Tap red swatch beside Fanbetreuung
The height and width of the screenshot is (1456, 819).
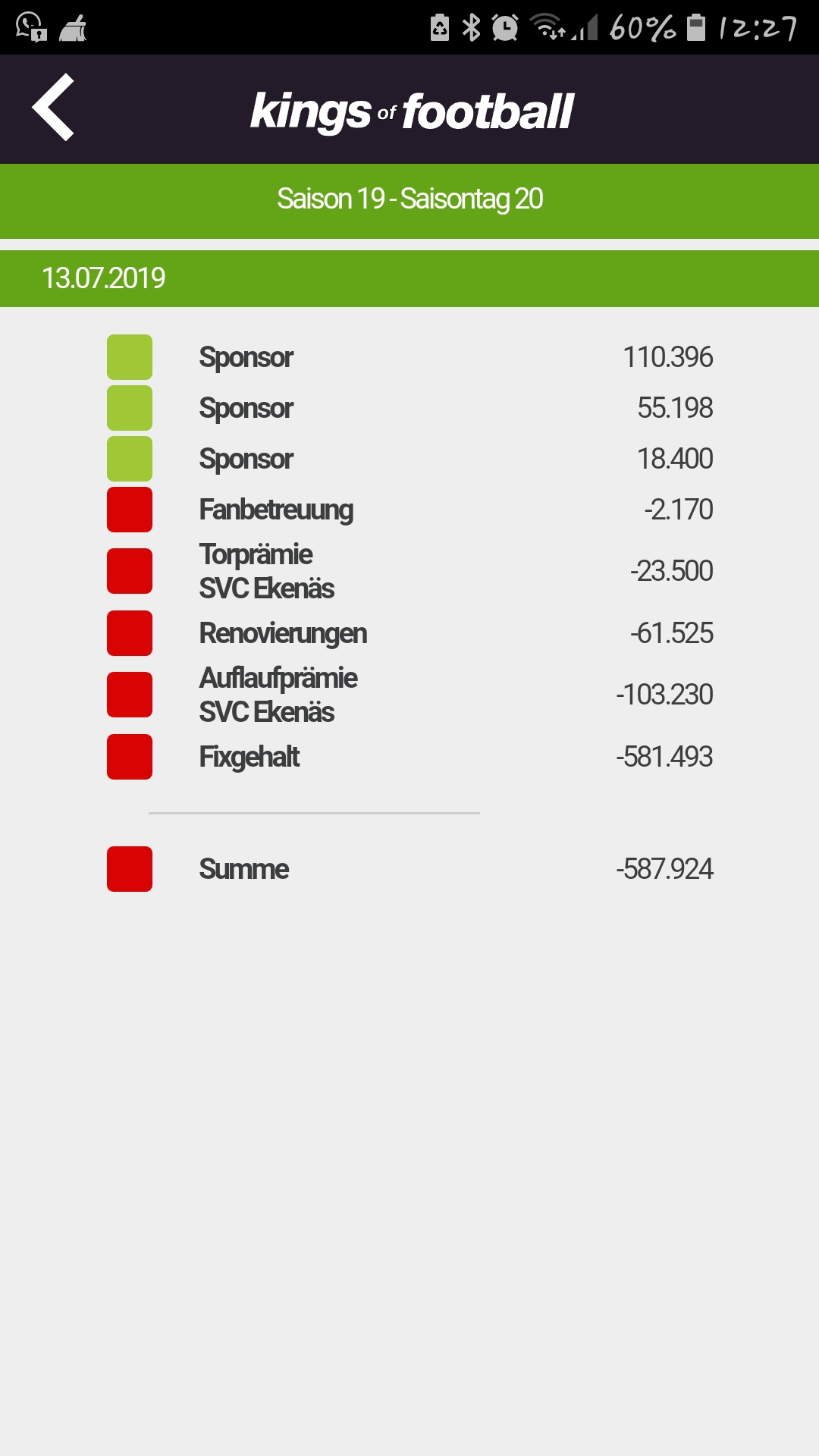[x=130, y=510]
